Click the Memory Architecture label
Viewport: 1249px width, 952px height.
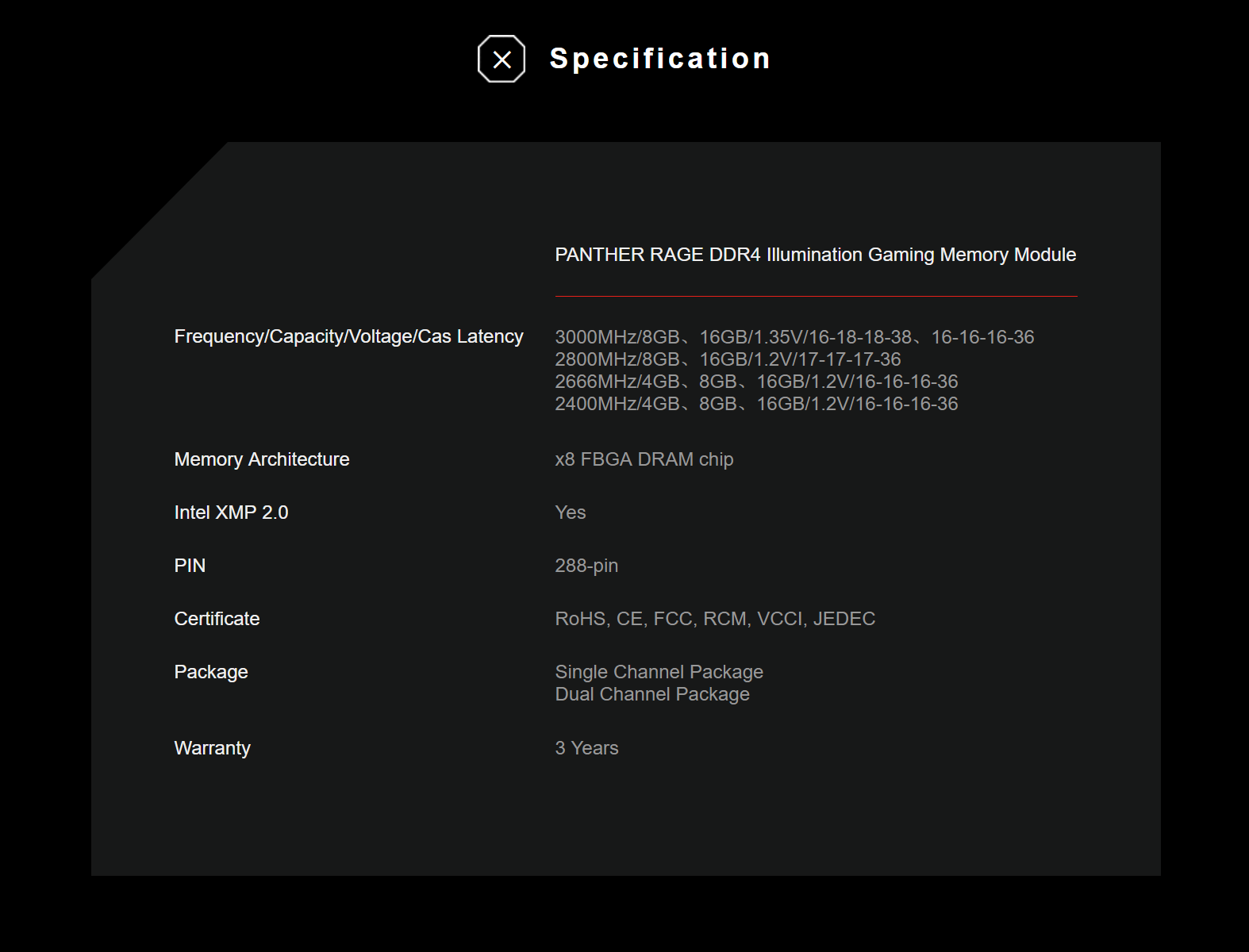[x=262, y=459]
